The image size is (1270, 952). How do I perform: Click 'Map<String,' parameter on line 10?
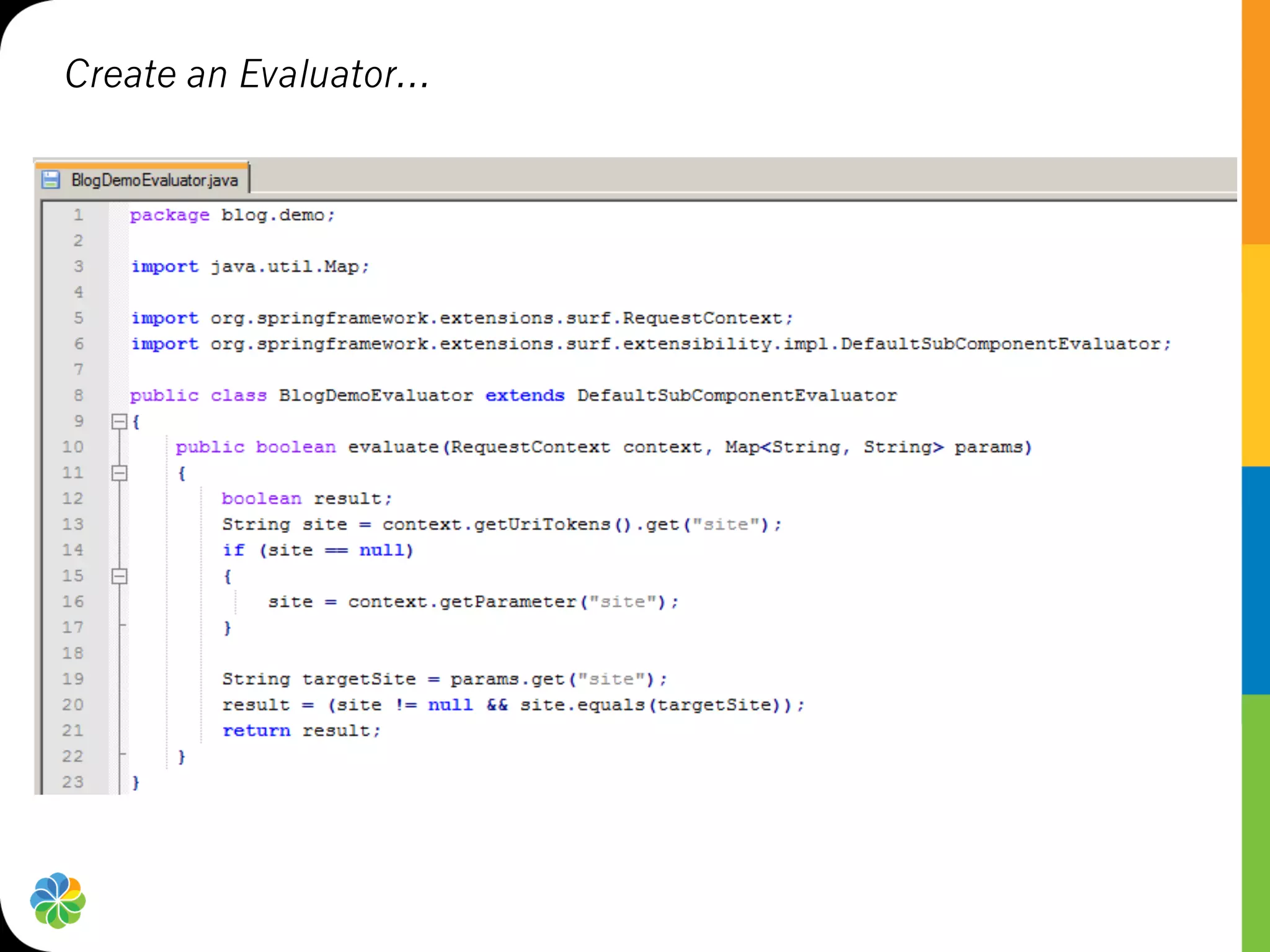click(787, 447)
